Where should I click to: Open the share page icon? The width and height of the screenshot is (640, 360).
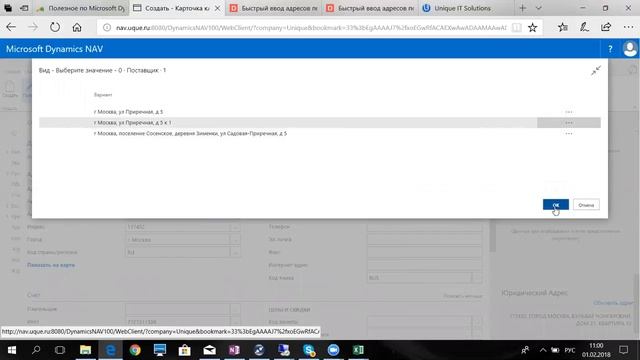coord(606,27)
